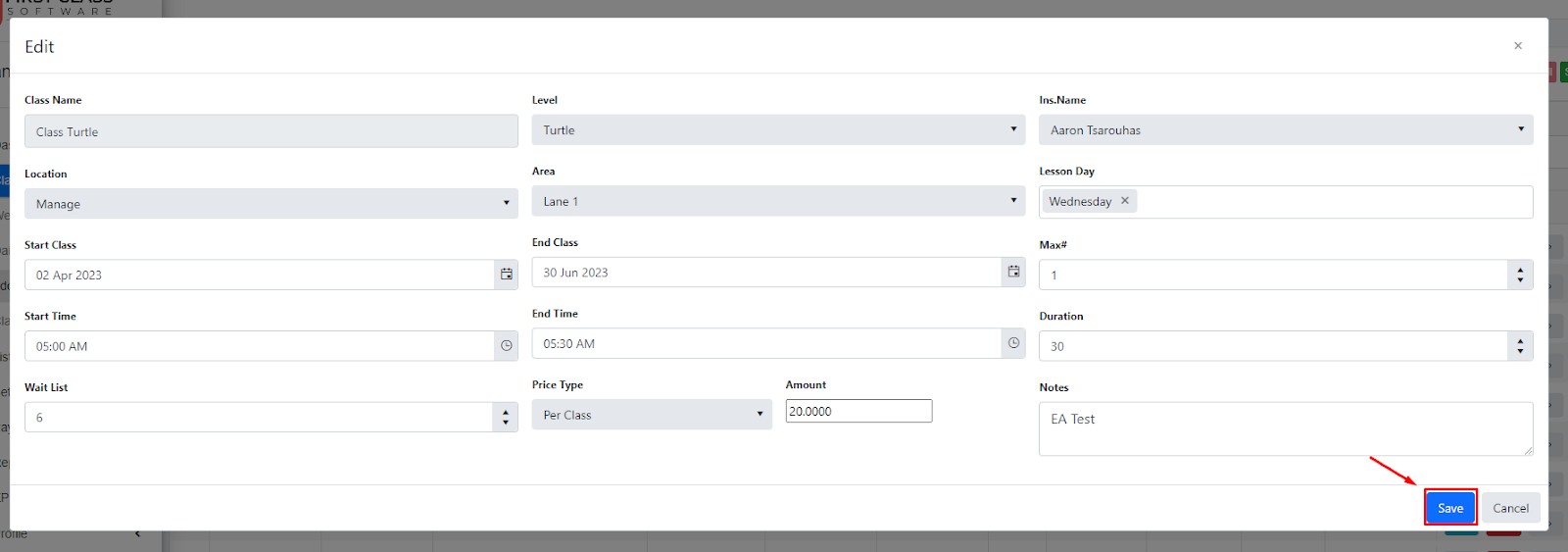
Task: Increase the Duration value by one
Action: coord(1520,340)
